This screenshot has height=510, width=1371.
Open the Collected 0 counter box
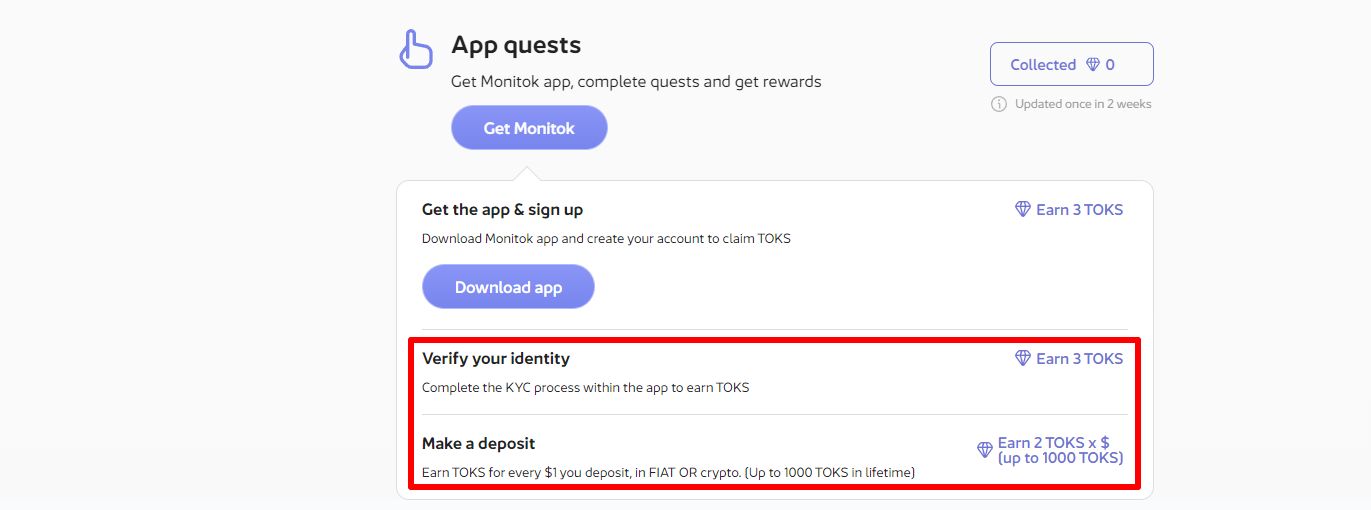pos(1071,64)
